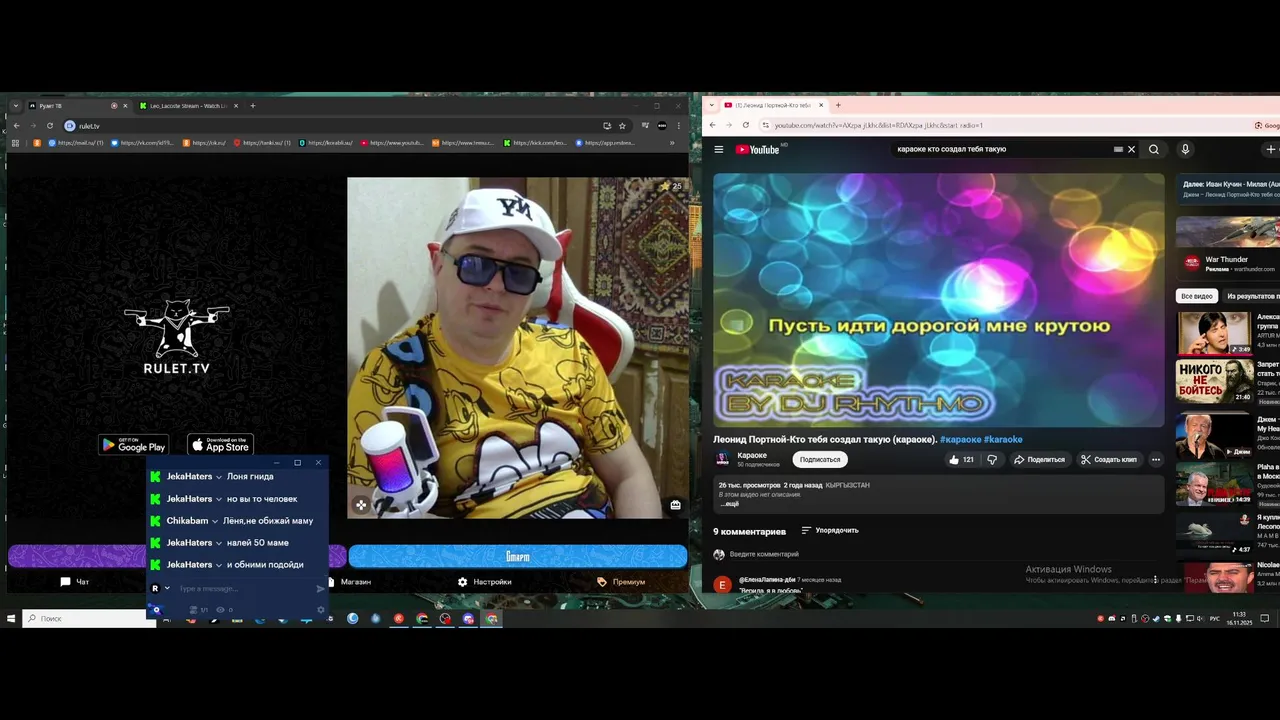Screen dimensions: 1280x720
Task: Open the #караоке hashtag link
Action: (960, 439)
